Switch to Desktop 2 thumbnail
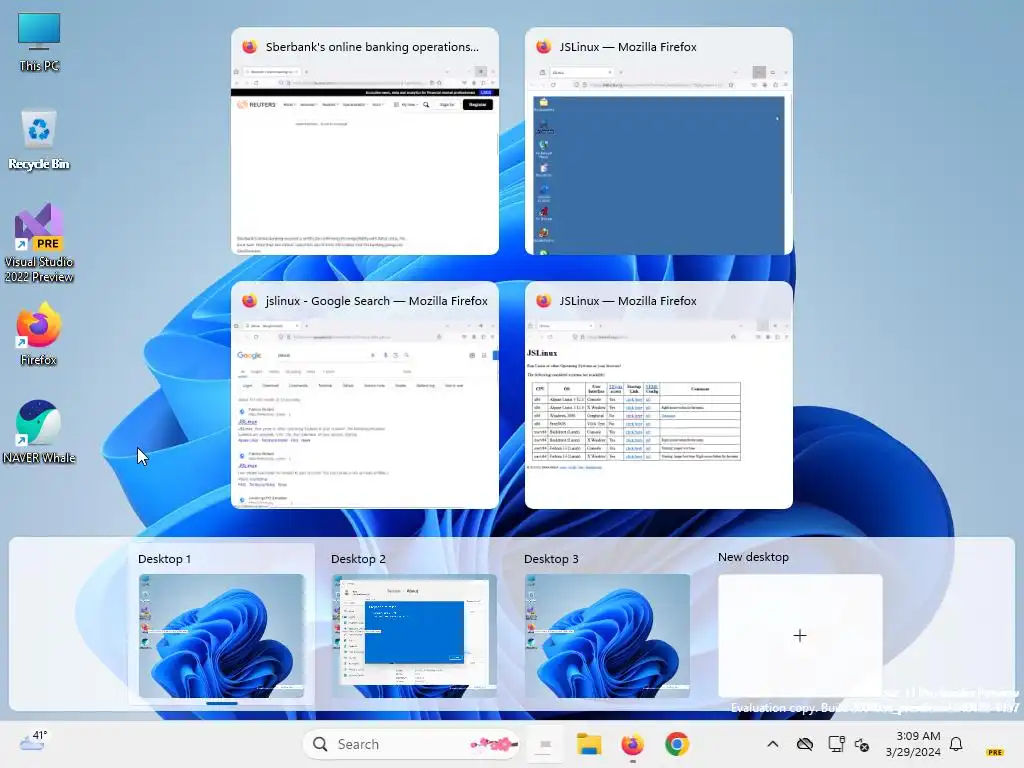Viewport: 1024px width, 768px height. click(414, 635)
